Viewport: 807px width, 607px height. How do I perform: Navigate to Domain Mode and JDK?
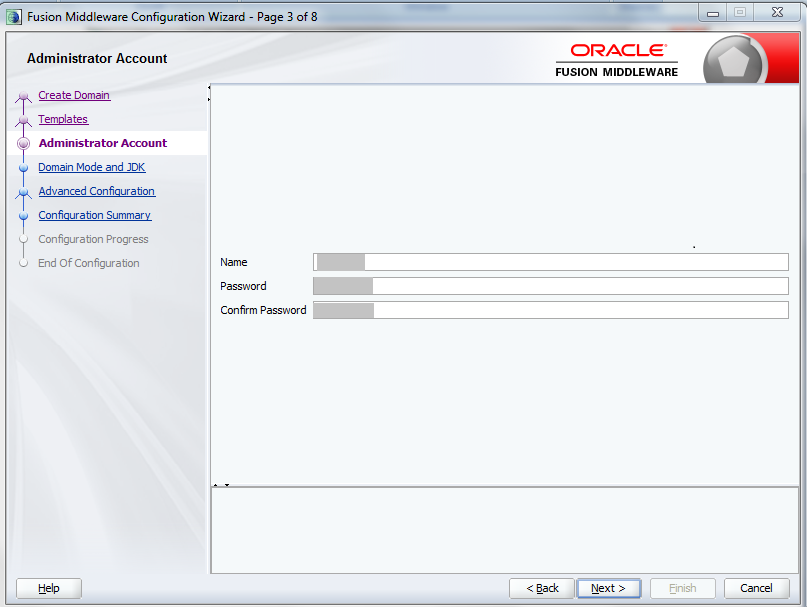pos(91,167)
